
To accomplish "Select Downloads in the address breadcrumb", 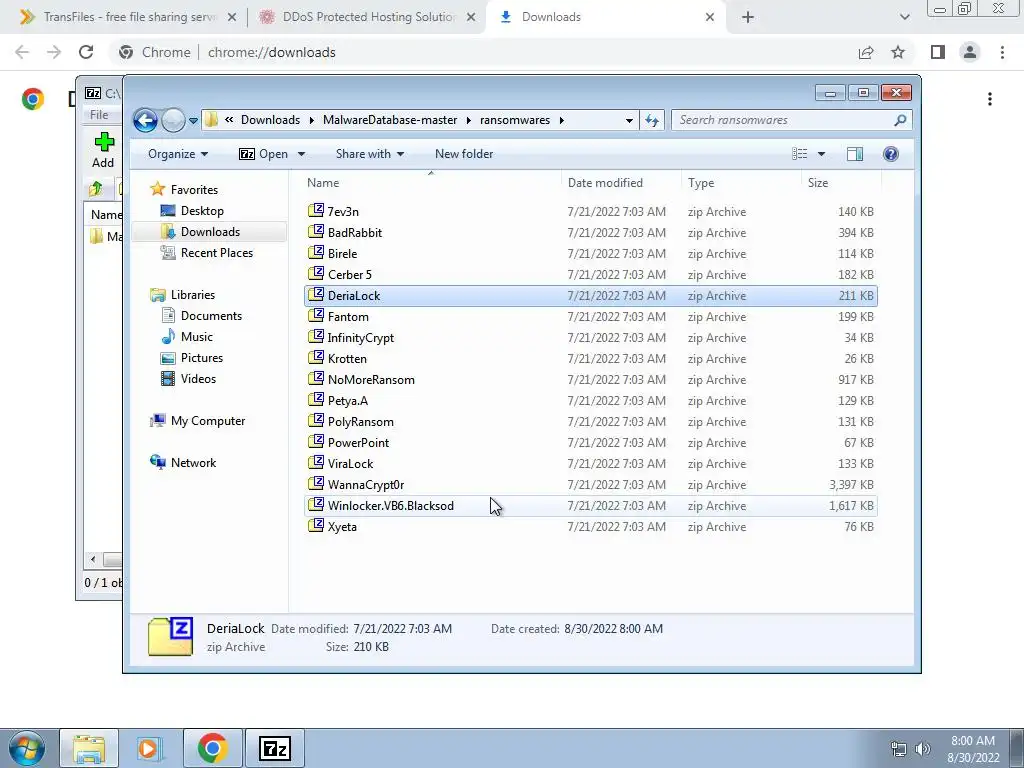I will point(270,120).
